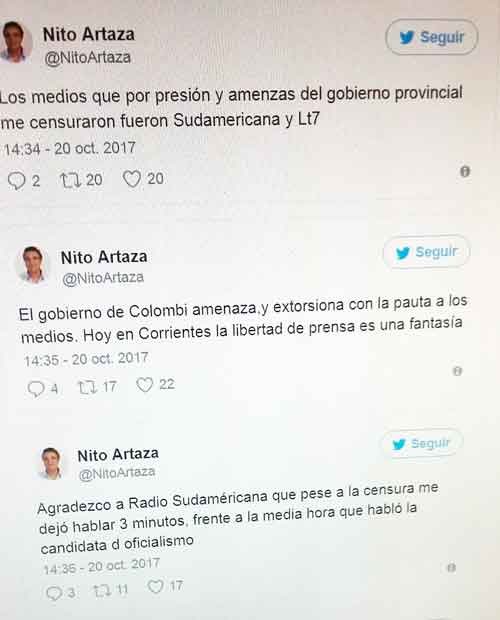The image size is (500, 620).
Task: Retweet the tweet with 11 retweets
Action: pyautogui.click(x=102, y=590)
